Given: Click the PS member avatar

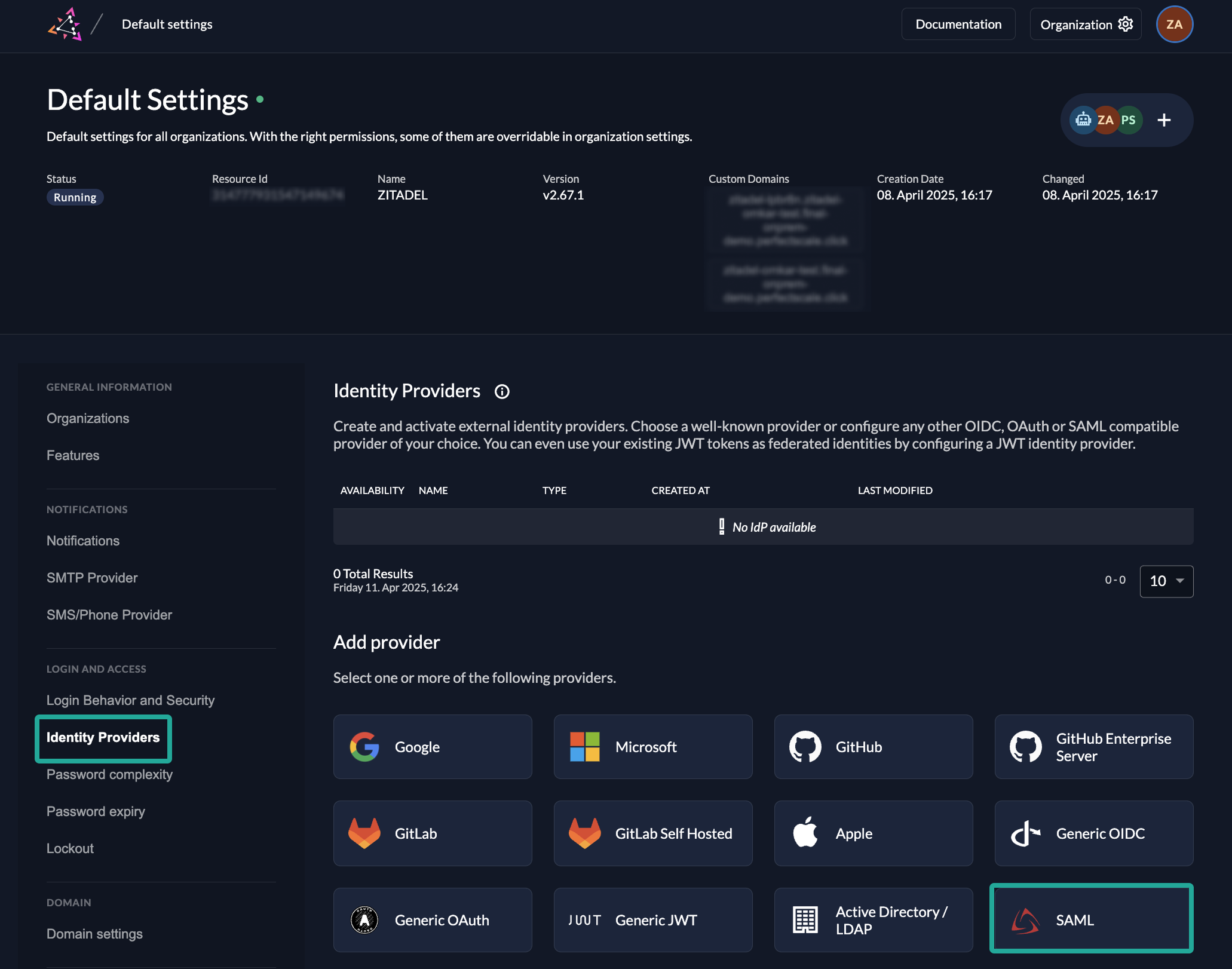Looking at the screenshot, I should click(1128, 120).
